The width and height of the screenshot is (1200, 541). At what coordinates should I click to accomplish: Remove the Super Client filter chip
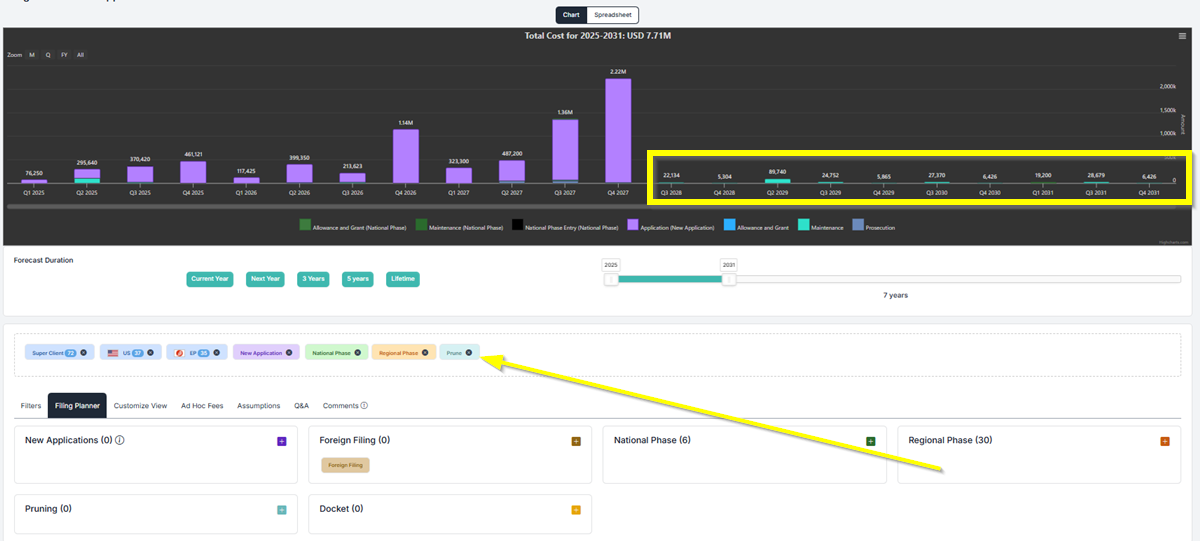coord(84,352)
